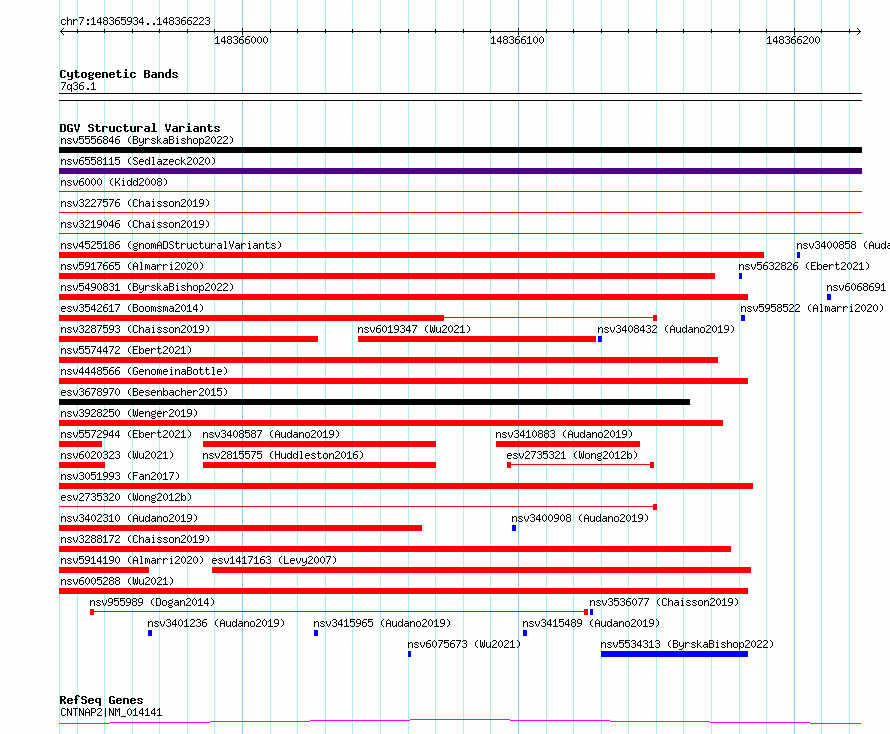Click the blue nsv3400908 (Audano2019) marker
890x734 pixels.
pyautogui.click(x=514, y=528)
